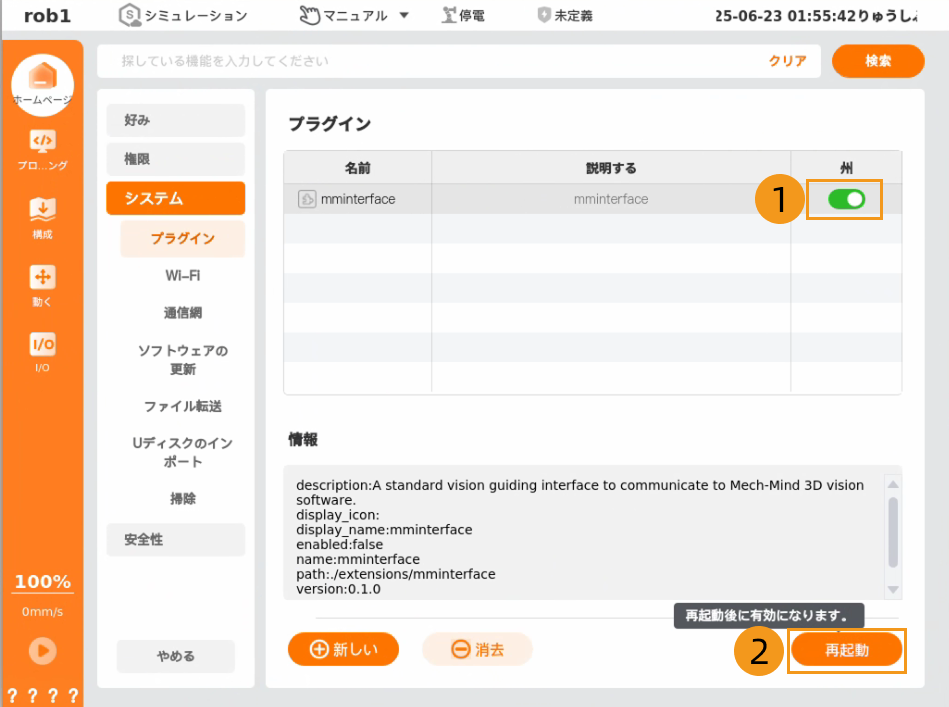The height and width of the screenshot is (707, 949).
Task: Expand the 権限 permissions section
Action: [x=176, y=159]
